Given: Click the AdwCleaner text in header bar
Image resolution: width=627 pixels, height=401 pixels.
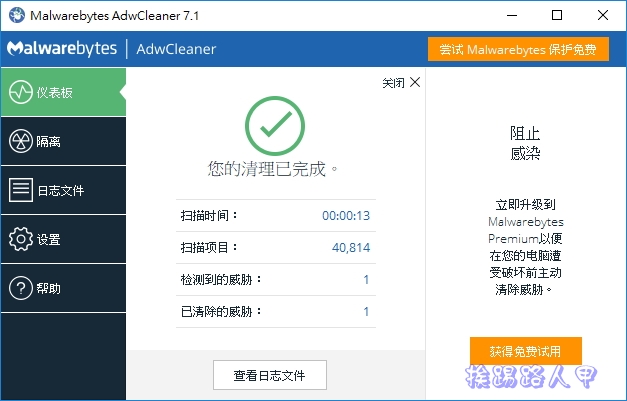Looking at the screenshot, I should [176, 49].
